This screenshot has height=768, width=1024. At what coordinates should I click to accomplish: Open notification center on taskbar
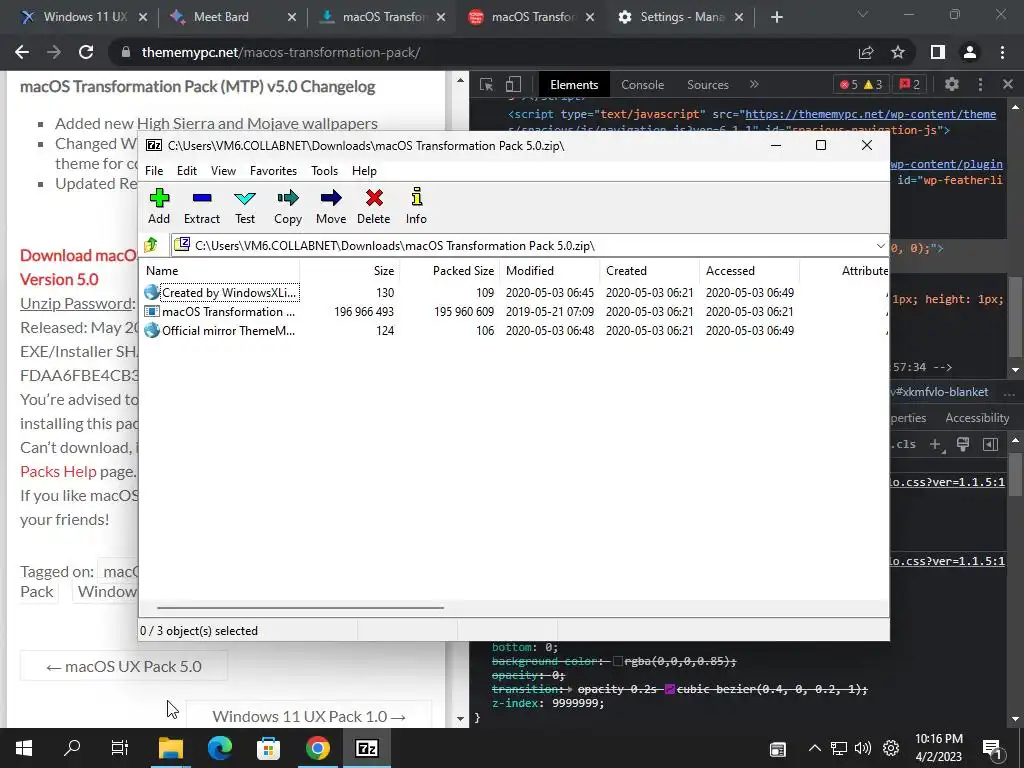click(992, 748)
